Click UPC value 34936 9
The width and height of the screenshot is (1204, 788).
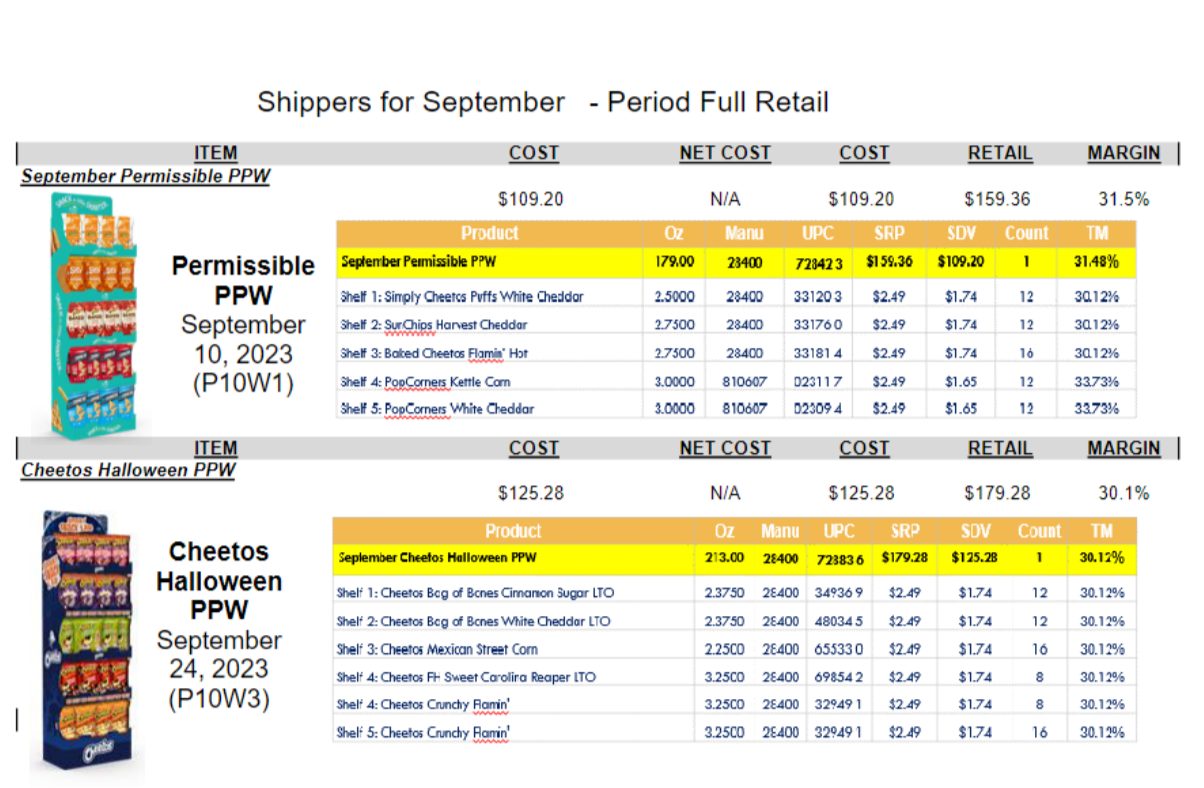(841, 593)
